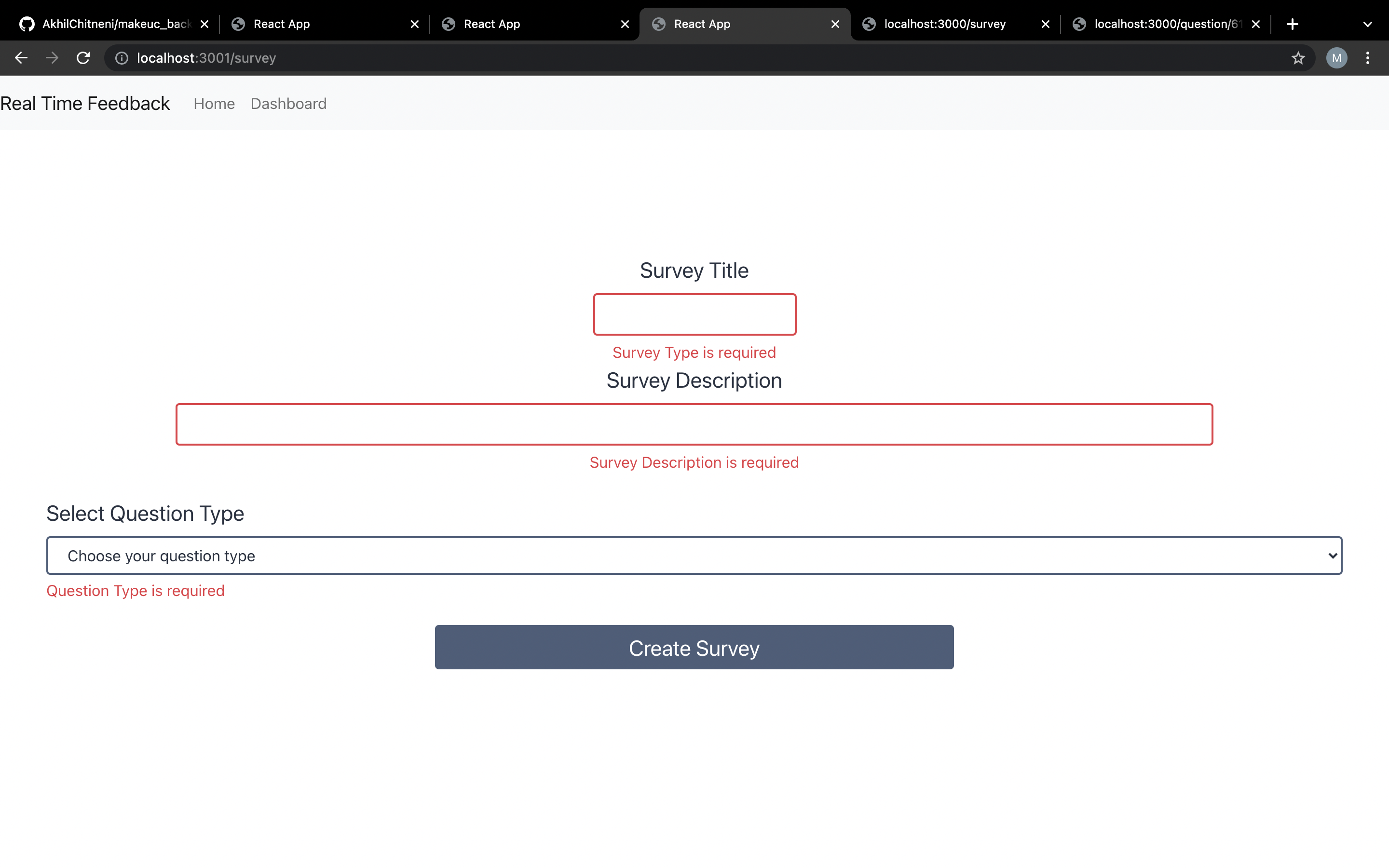Click the site info icon in address bar
This screenshot has width=1389, height=868.
pyautogui.click(x=122, y=58)
